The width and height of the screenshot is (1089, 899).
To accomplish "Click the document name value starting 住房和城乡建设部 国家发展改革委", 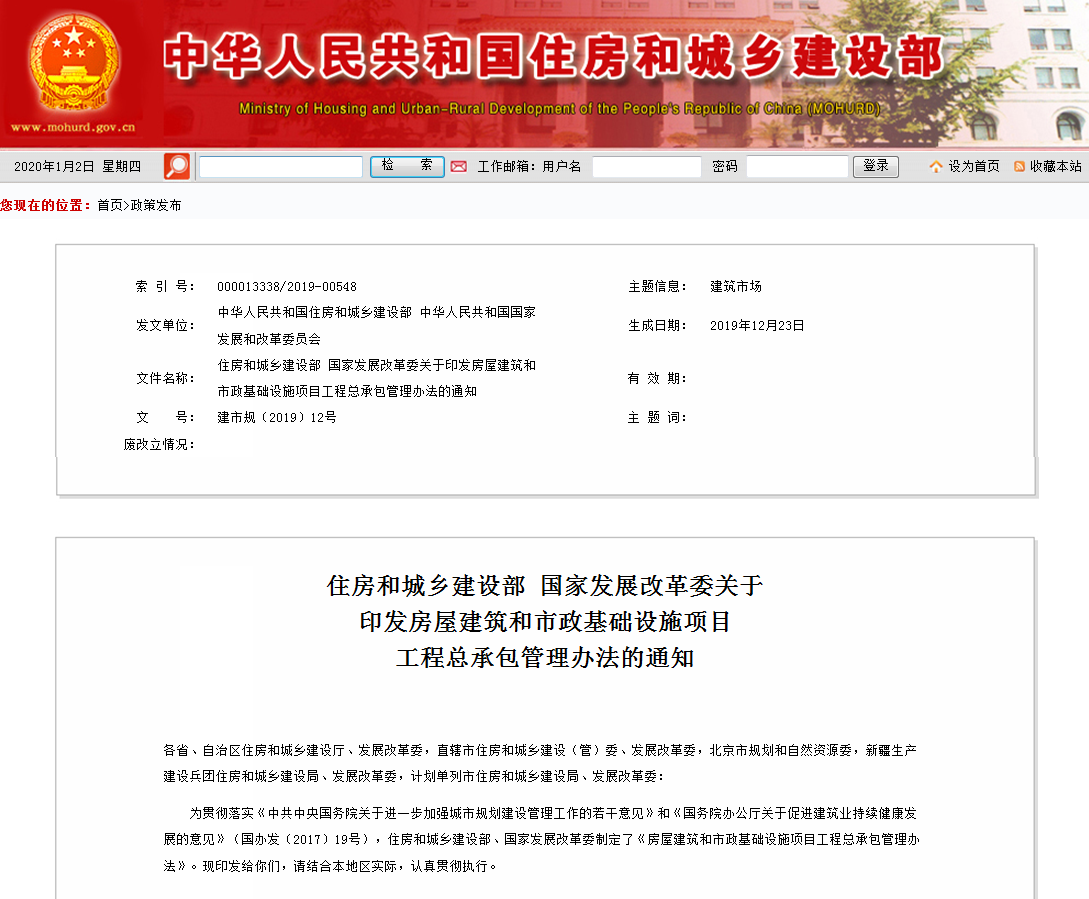I will (376, 378).
